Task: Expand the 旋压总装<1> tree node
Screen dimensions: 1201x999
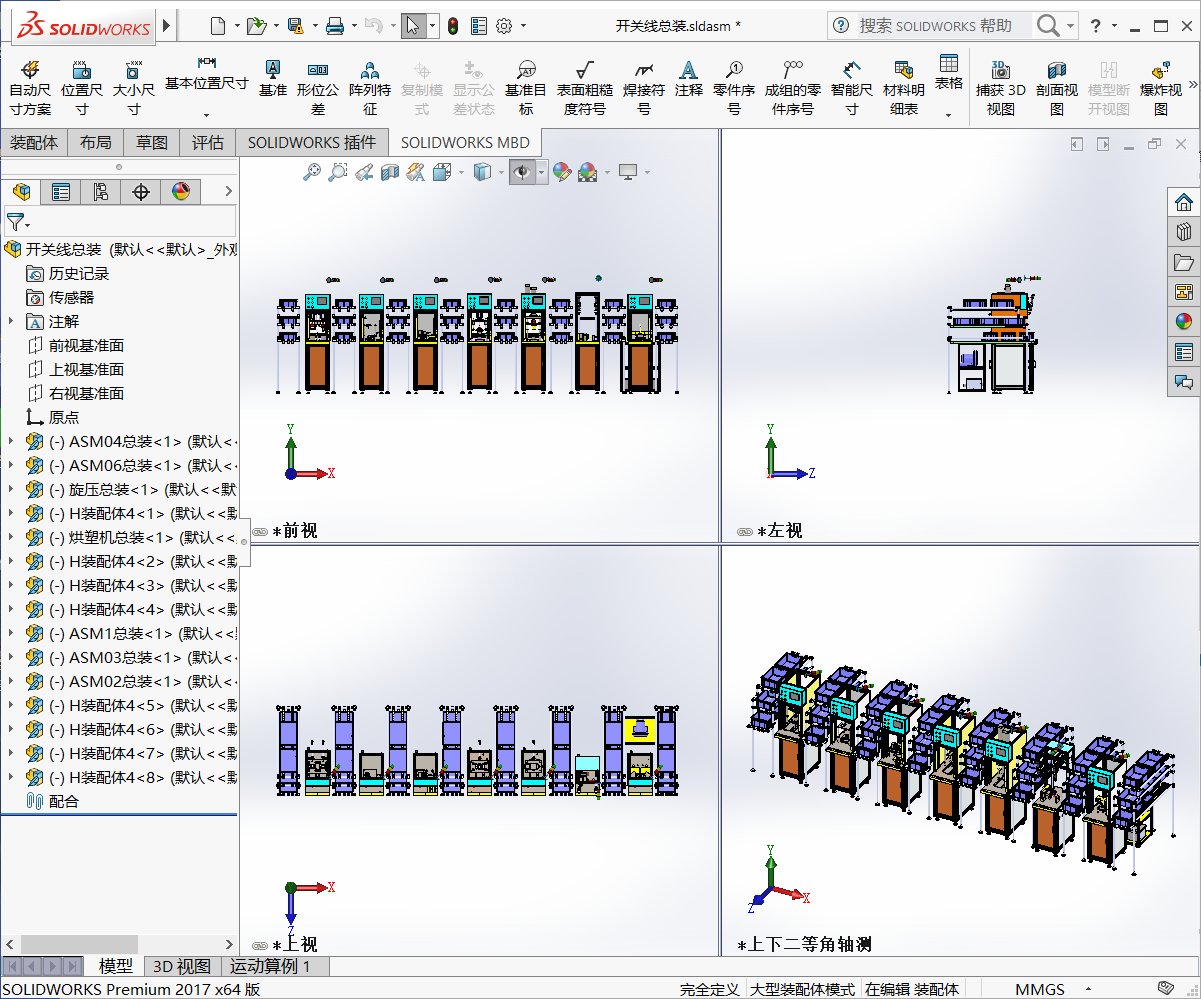Action: [11, 489]
